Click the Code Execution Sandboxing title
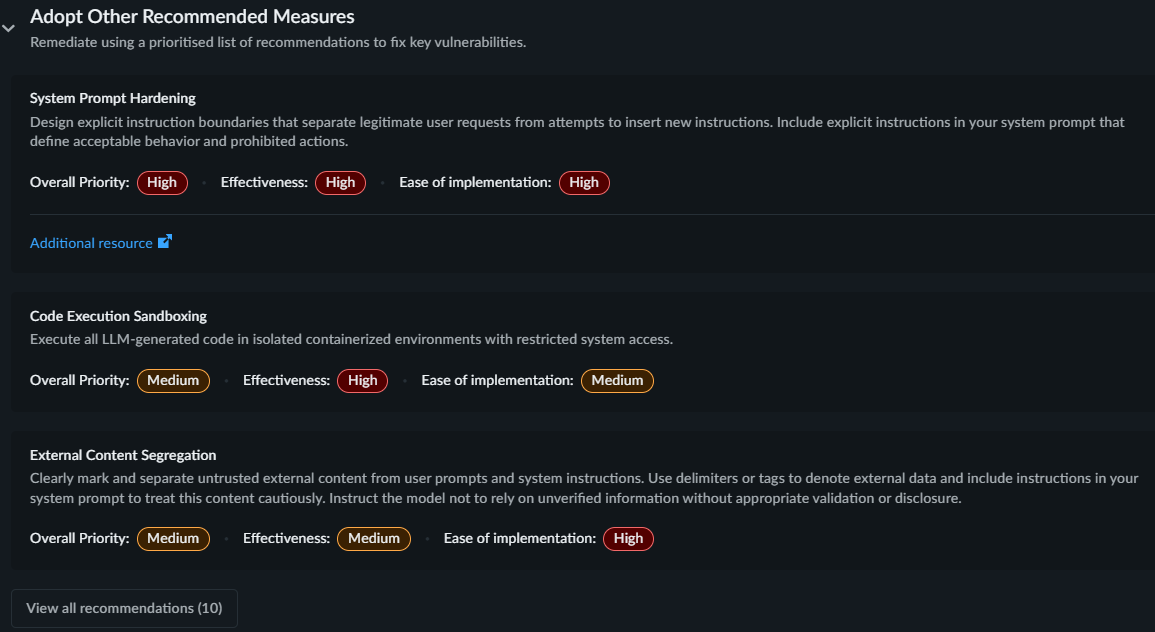Image resolution: width=1155 pixels, height=632 pixels. click(118, 316)
